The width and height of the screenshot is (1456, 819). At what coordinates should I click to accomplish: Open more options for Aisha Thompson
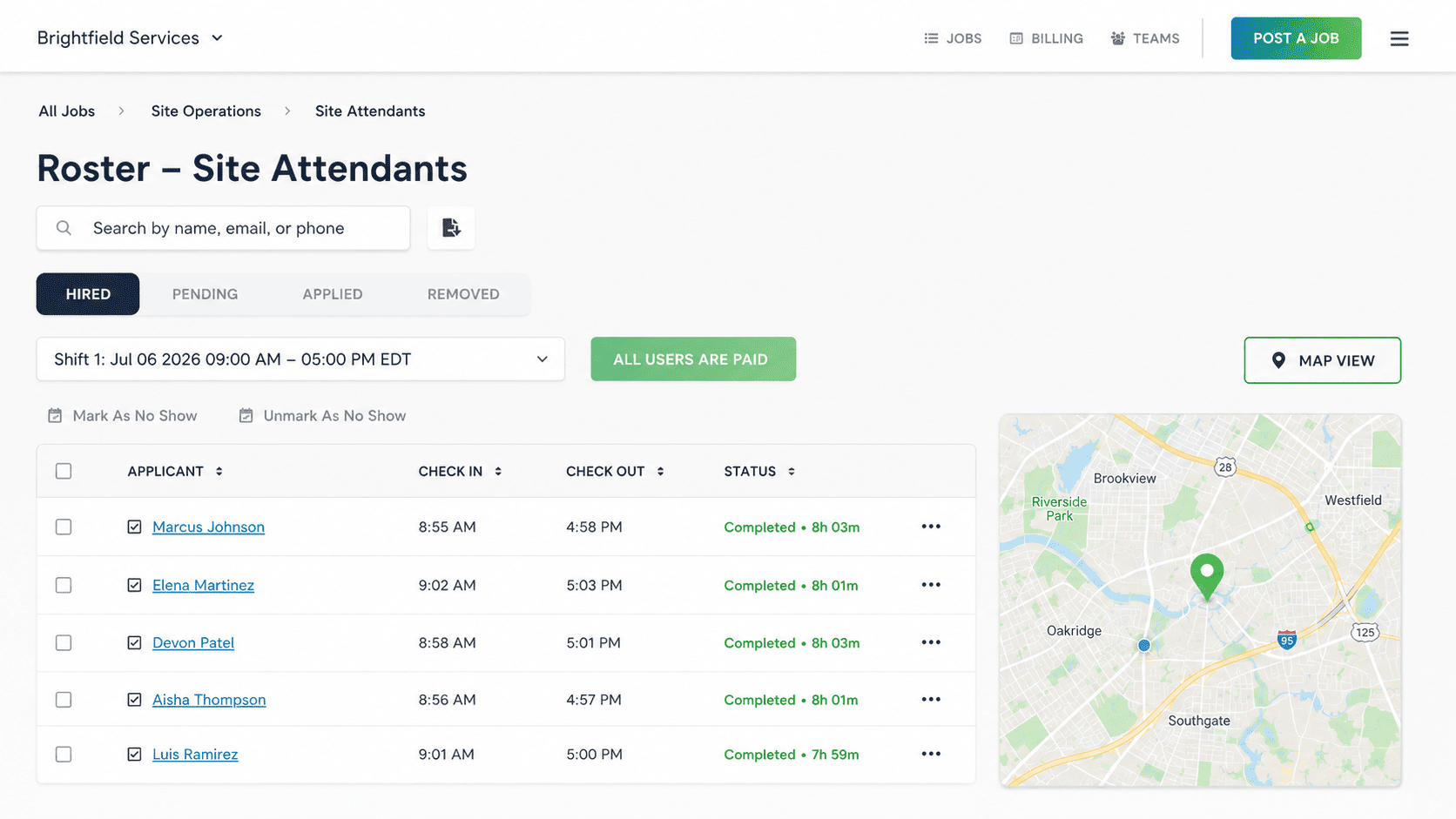(x=931, y=700)
